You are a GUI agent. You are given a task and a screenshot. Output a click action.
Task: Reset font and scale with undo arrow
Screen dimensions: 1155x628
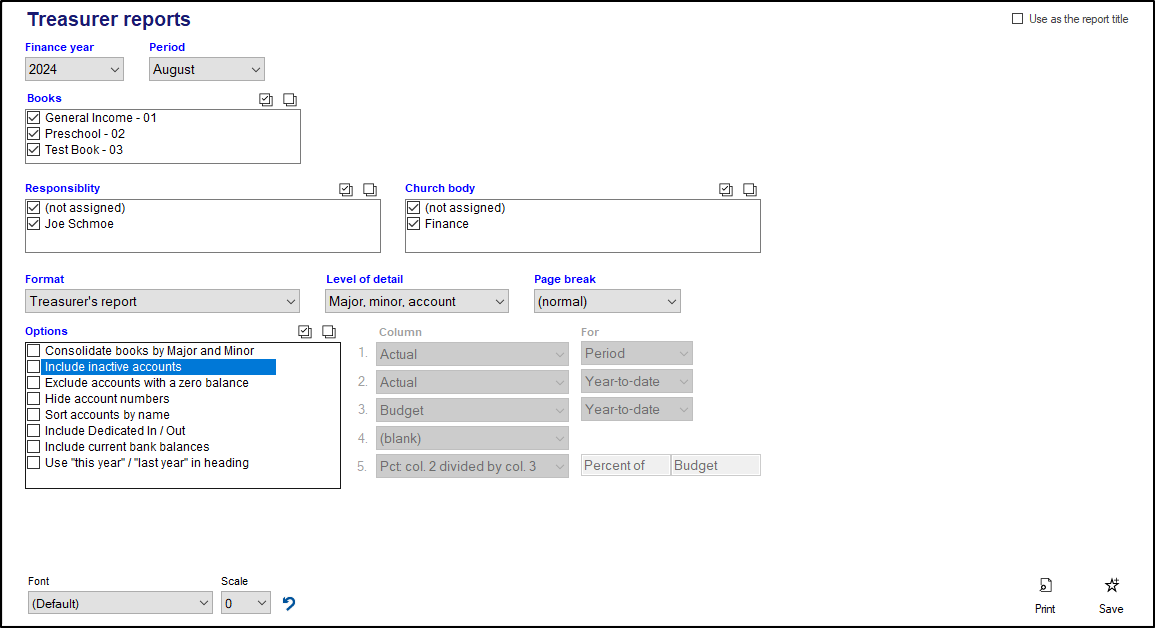coord(289,603)
